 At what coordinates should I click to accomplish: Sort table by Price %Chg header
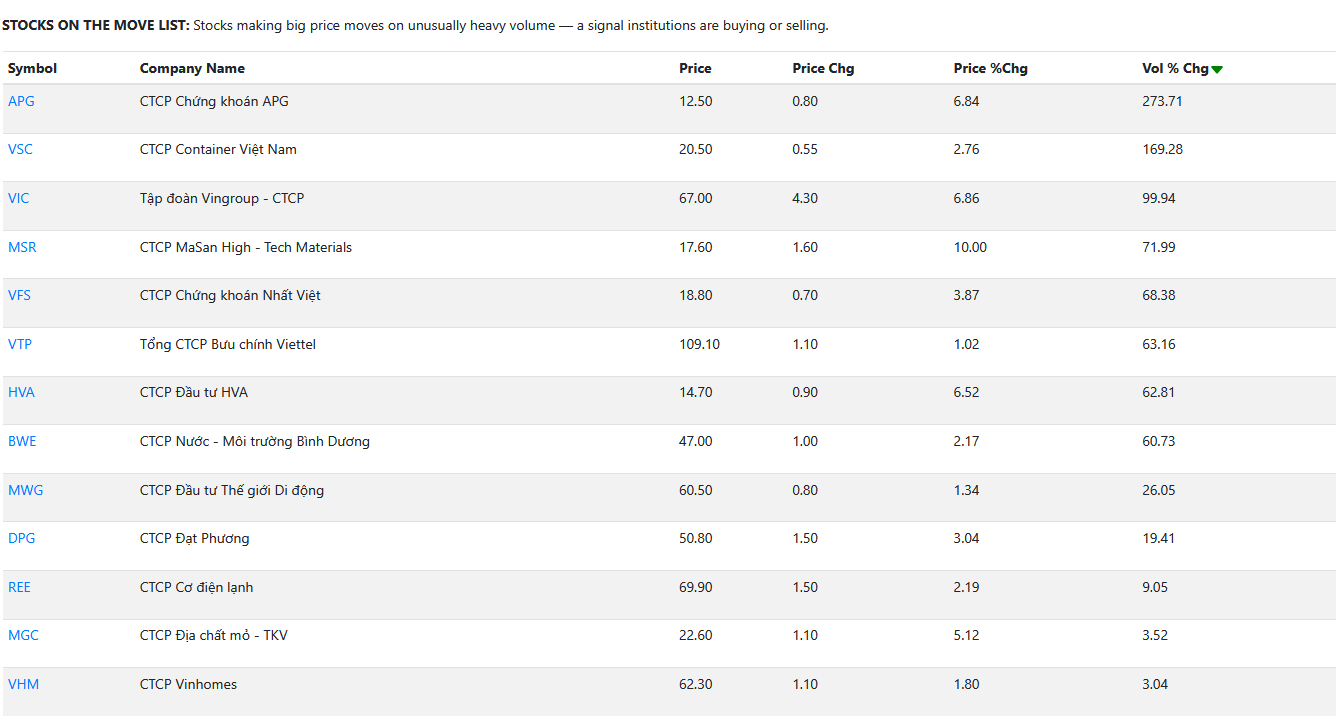990,68
